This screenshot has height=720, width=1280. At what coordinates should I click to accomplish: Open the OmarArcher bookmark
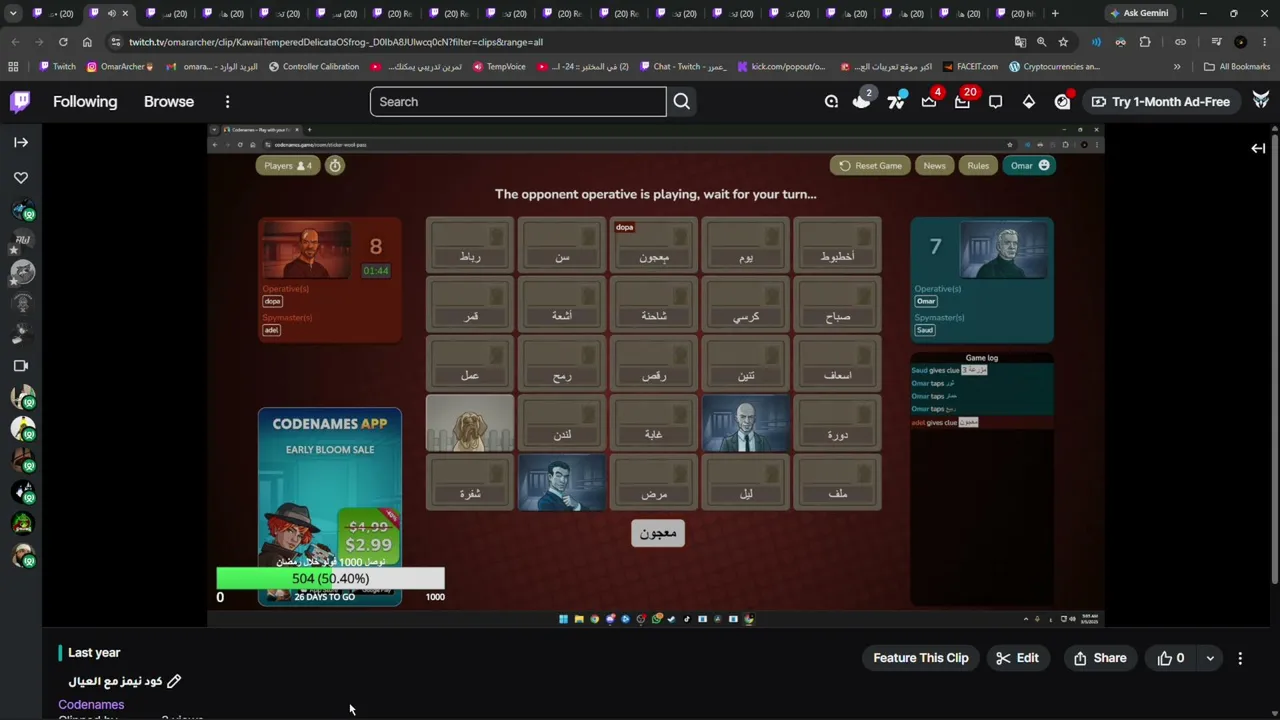120,67
